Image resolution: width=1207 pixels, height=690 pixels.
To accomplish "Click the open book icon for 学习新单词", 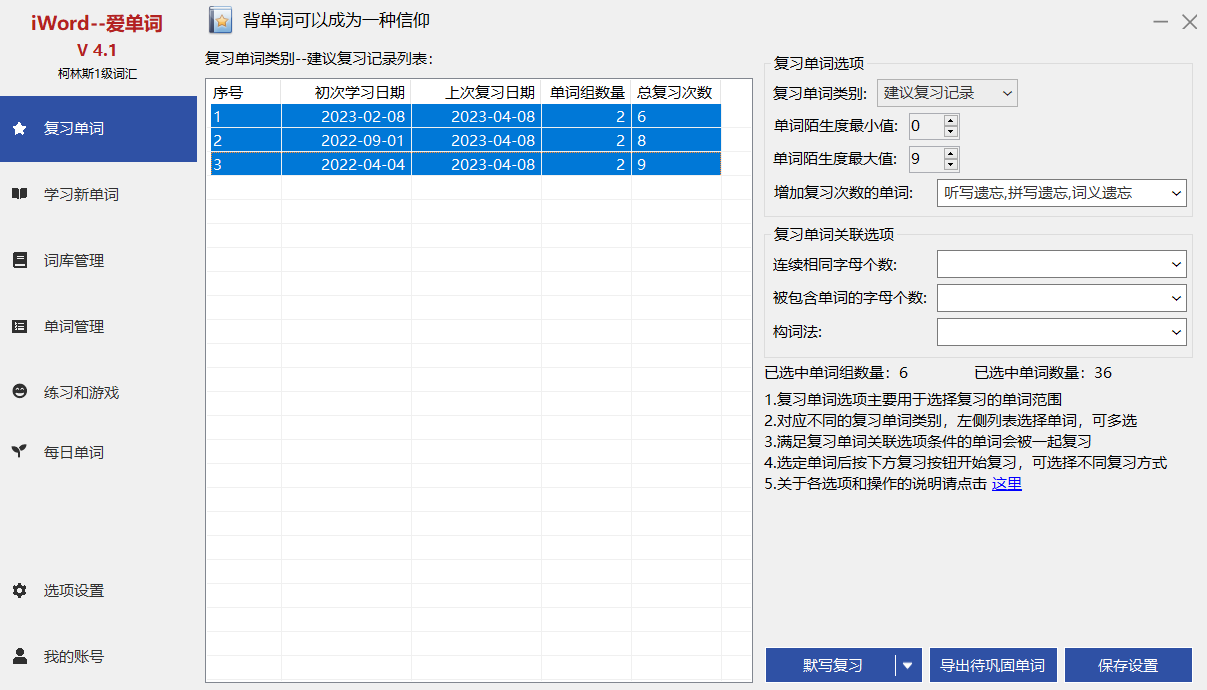I will 19,195.
